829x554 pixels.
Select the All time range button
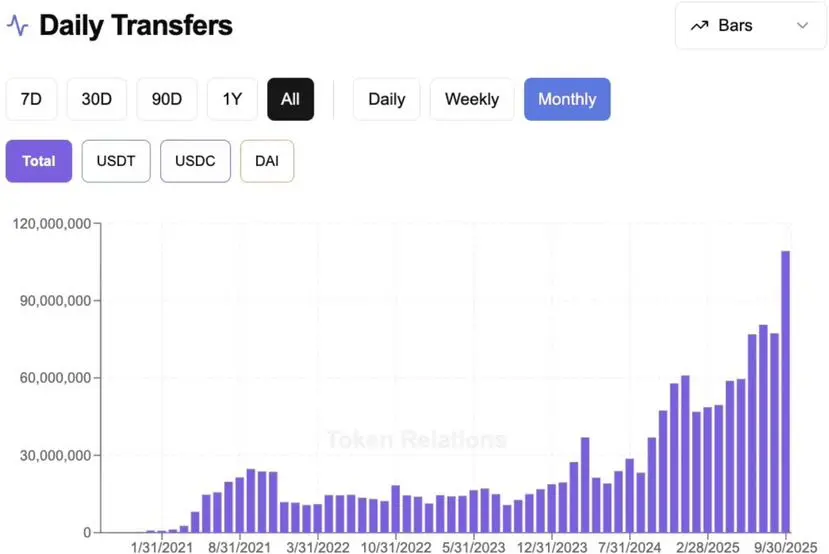point(290,99)
